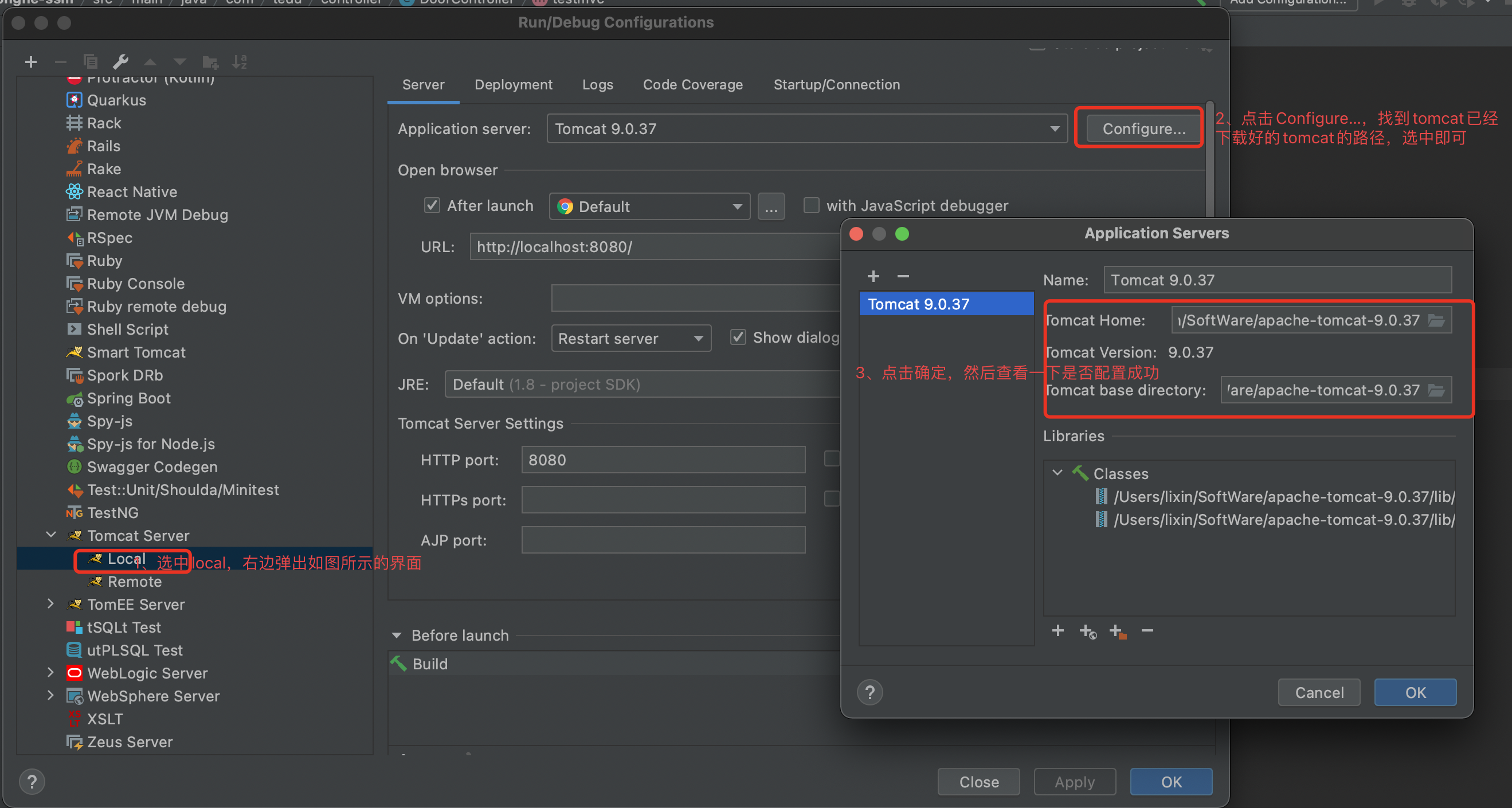
Task: Click the HTTPs port field
Action: point(663,500)
